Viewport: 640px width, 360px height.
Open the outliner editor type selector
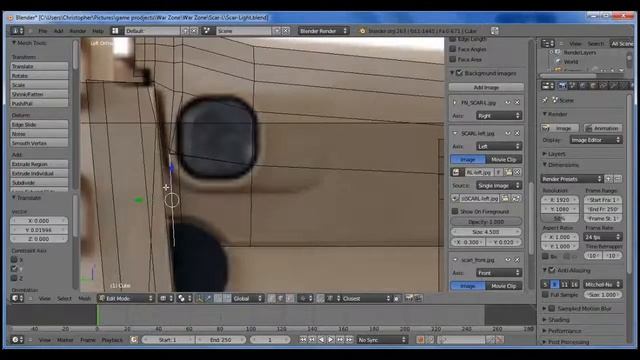[x=547, y=43]
